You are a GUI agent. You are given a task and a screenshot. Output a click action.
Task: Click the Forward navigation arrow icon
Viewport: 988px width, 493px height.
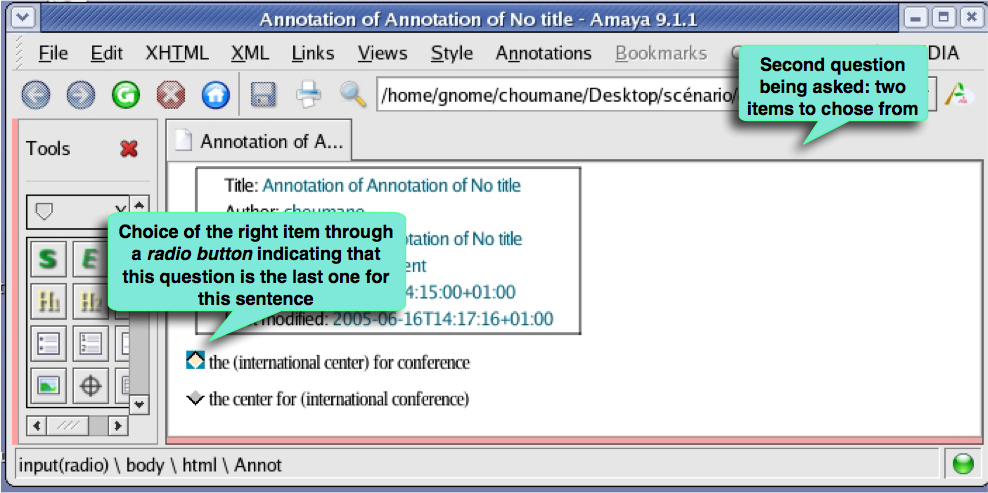coord(81,96)
